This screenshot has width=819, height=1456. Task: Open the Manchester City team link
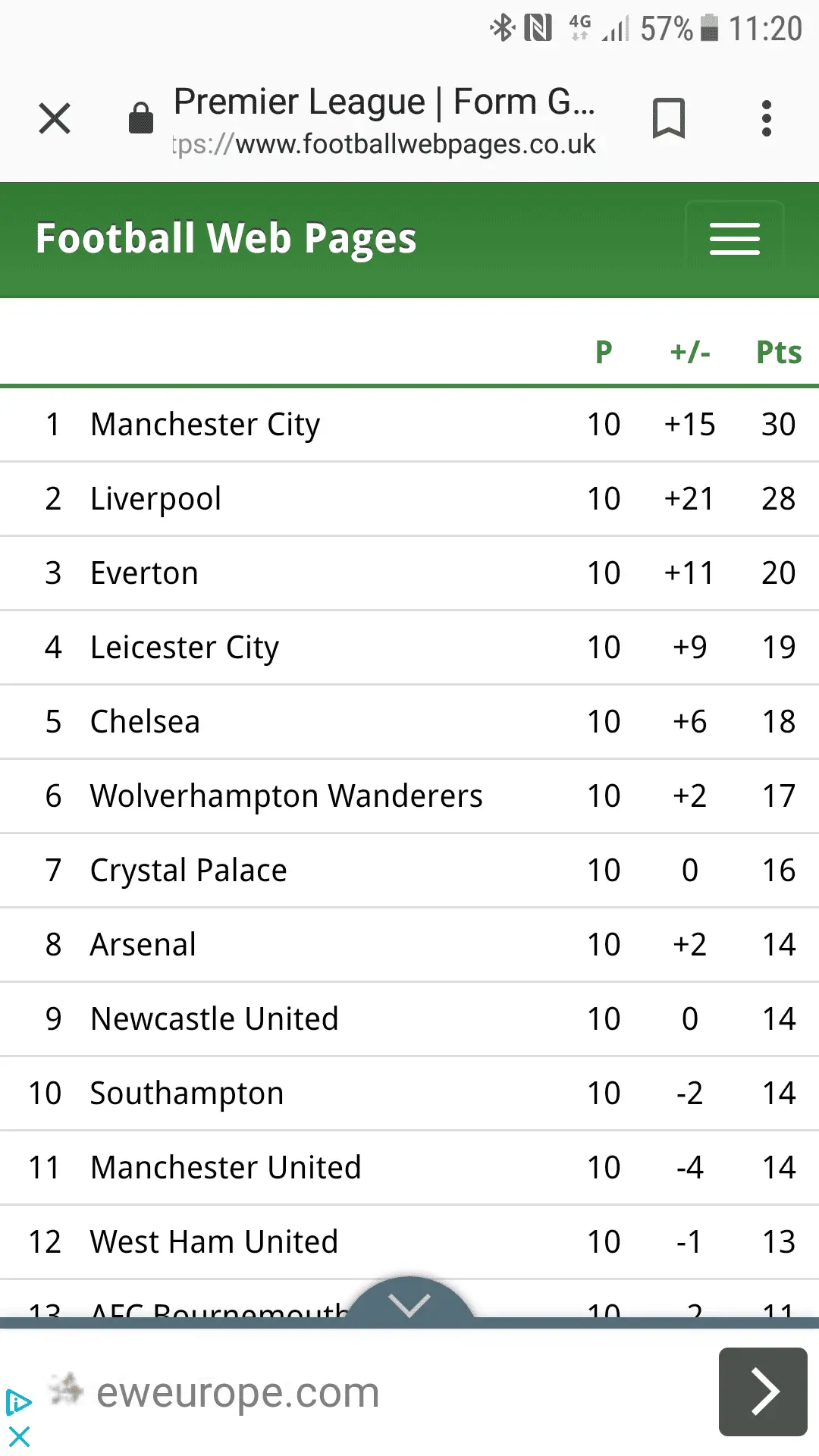point(205,425)
